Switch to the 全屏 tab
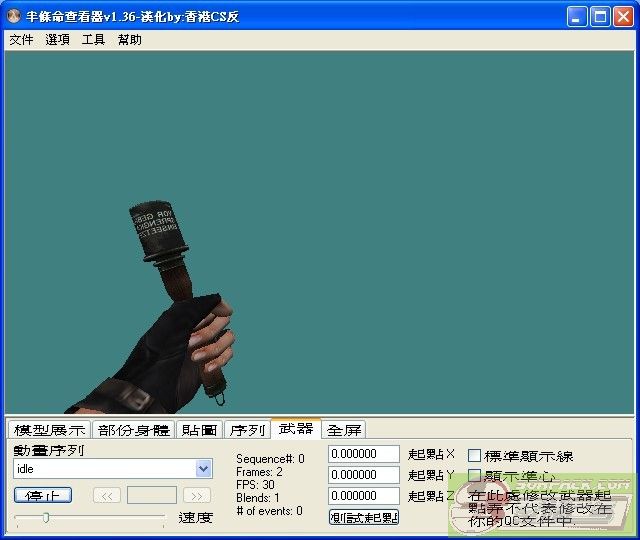 coord(344,430)
